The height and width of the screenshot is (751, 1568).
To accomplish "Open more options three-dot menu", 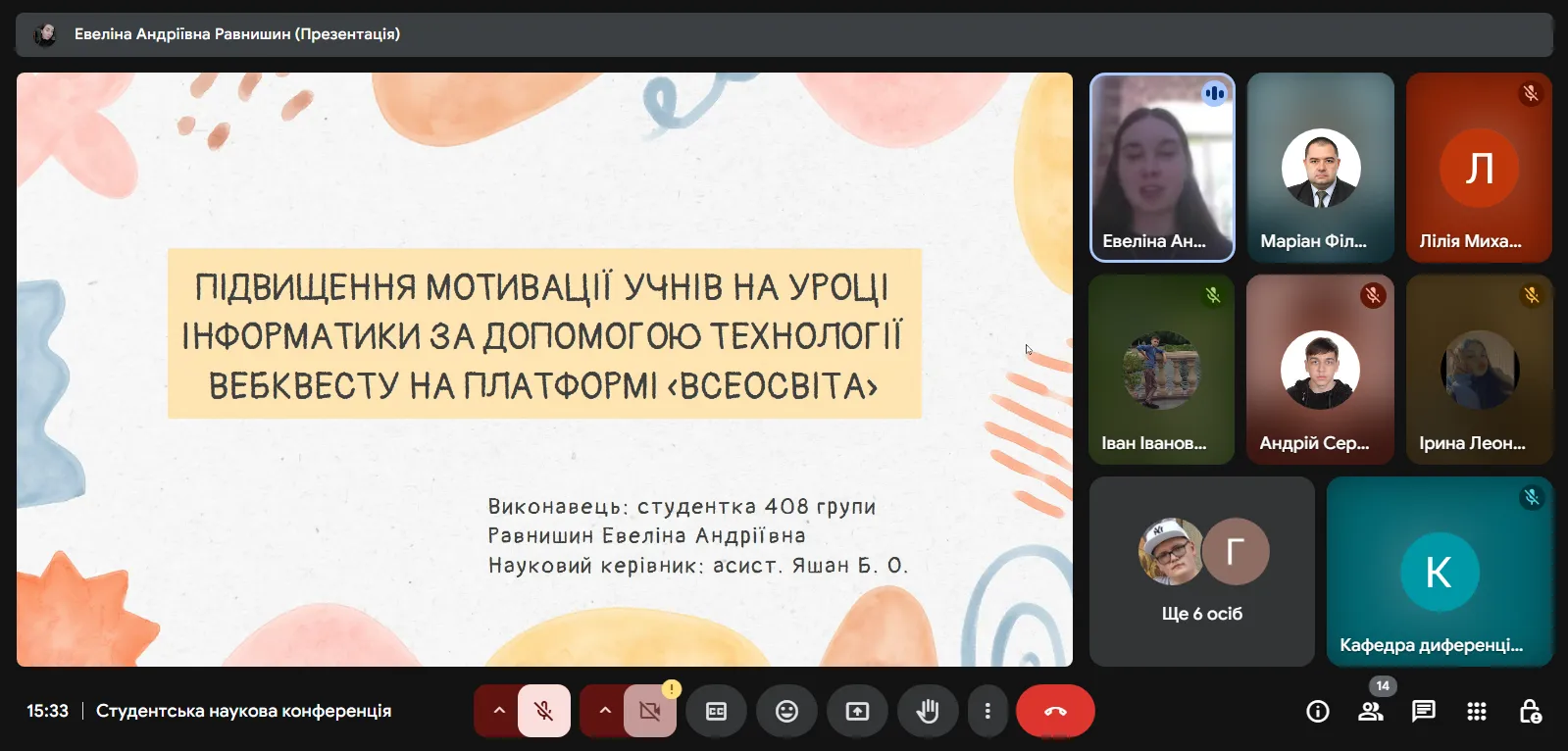I will pyautogui.click(x=987, y=711).
